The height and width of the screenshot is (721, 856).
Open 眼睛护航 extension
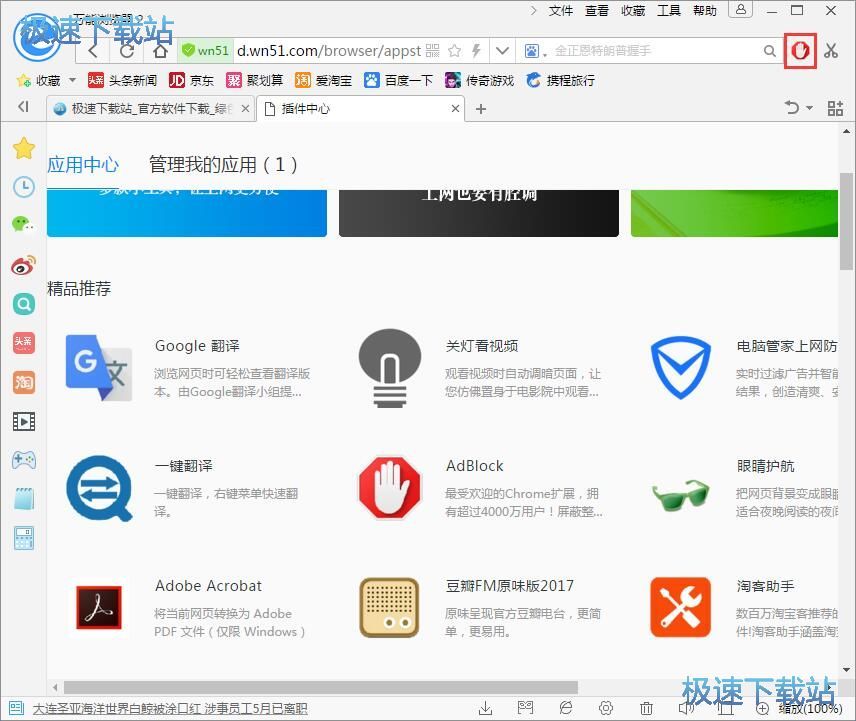tap(765, 466)
